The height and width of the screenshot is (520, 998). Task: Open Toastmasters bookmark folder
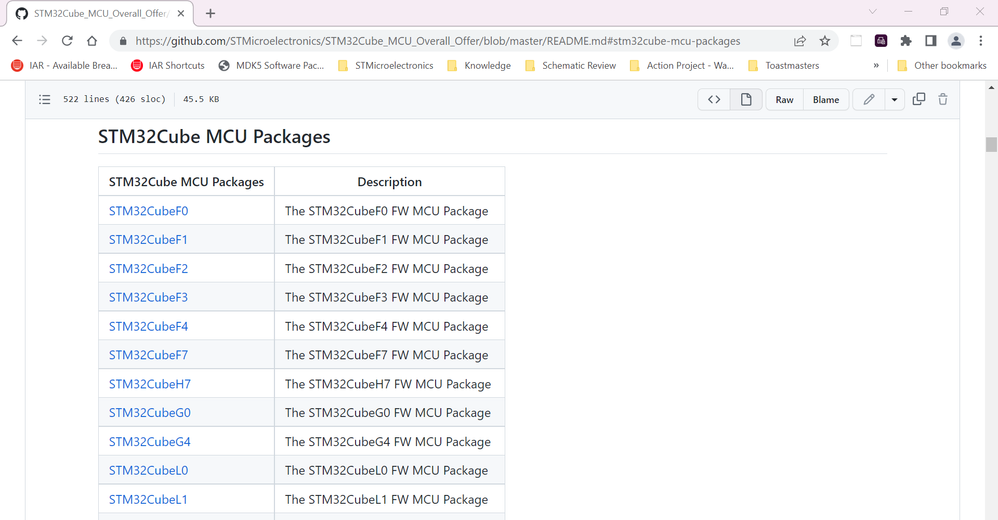784,66
